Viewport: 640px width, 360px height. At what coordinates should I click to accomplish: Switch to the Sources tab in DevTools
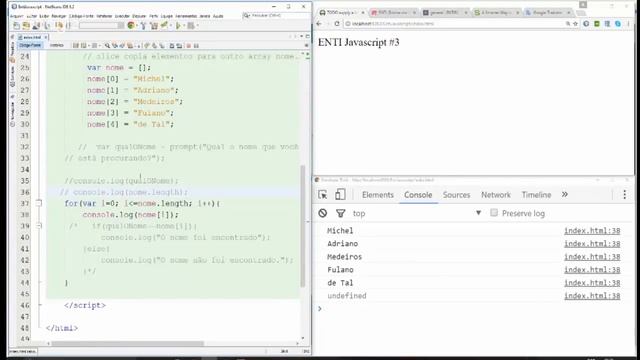[456, 195]
